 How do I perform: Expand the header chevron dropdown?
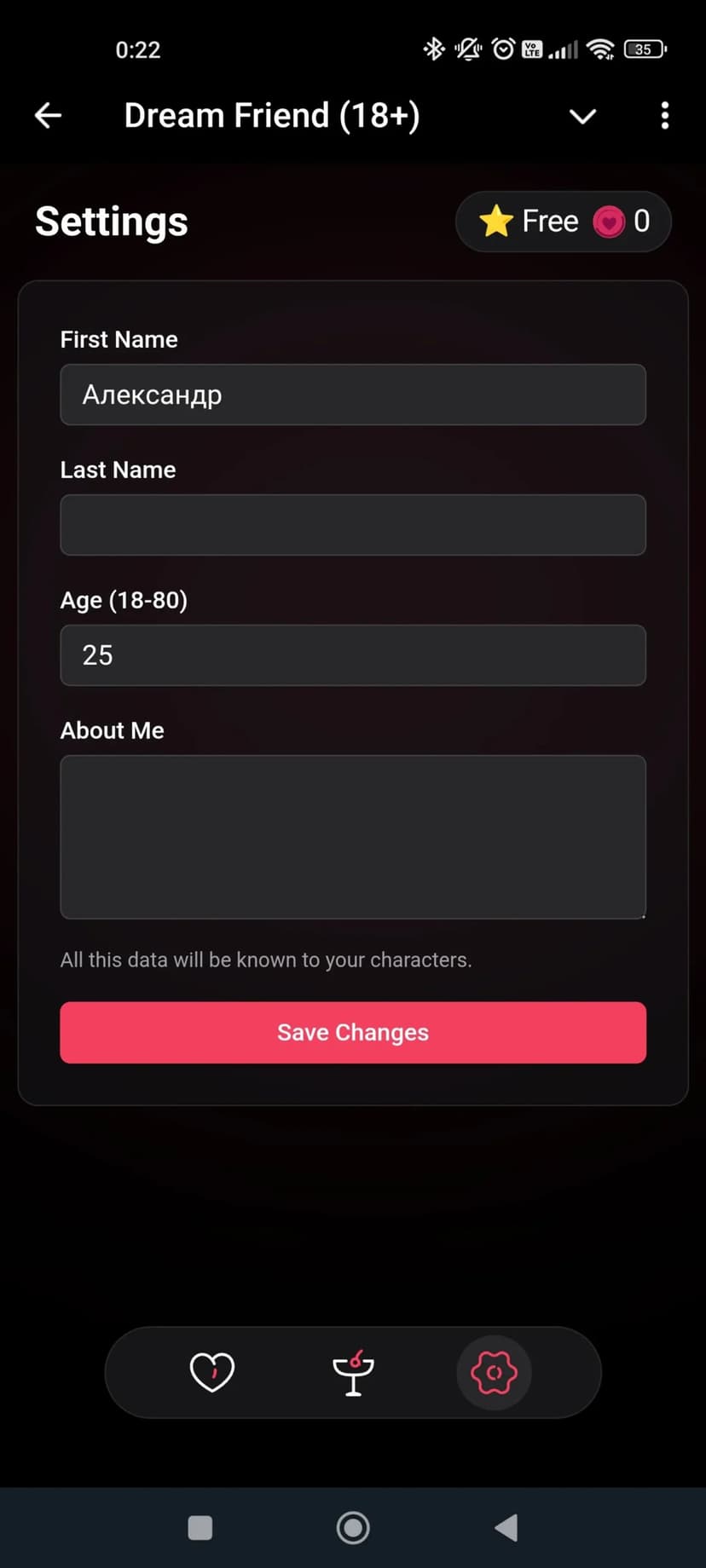coord(582,116)
